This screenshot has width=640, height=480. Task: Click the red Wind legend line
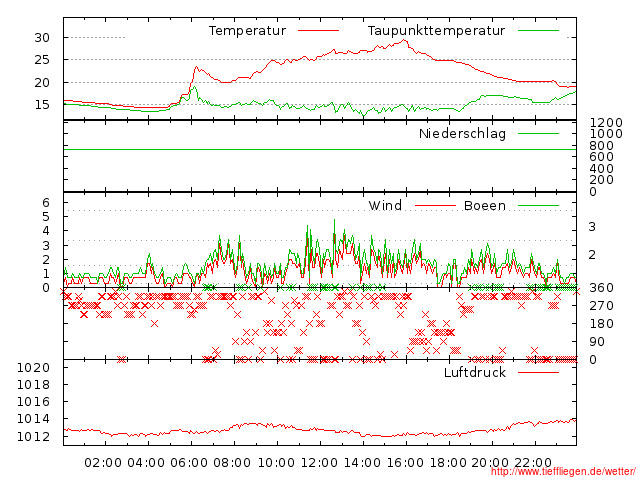[x=435, y=206]
